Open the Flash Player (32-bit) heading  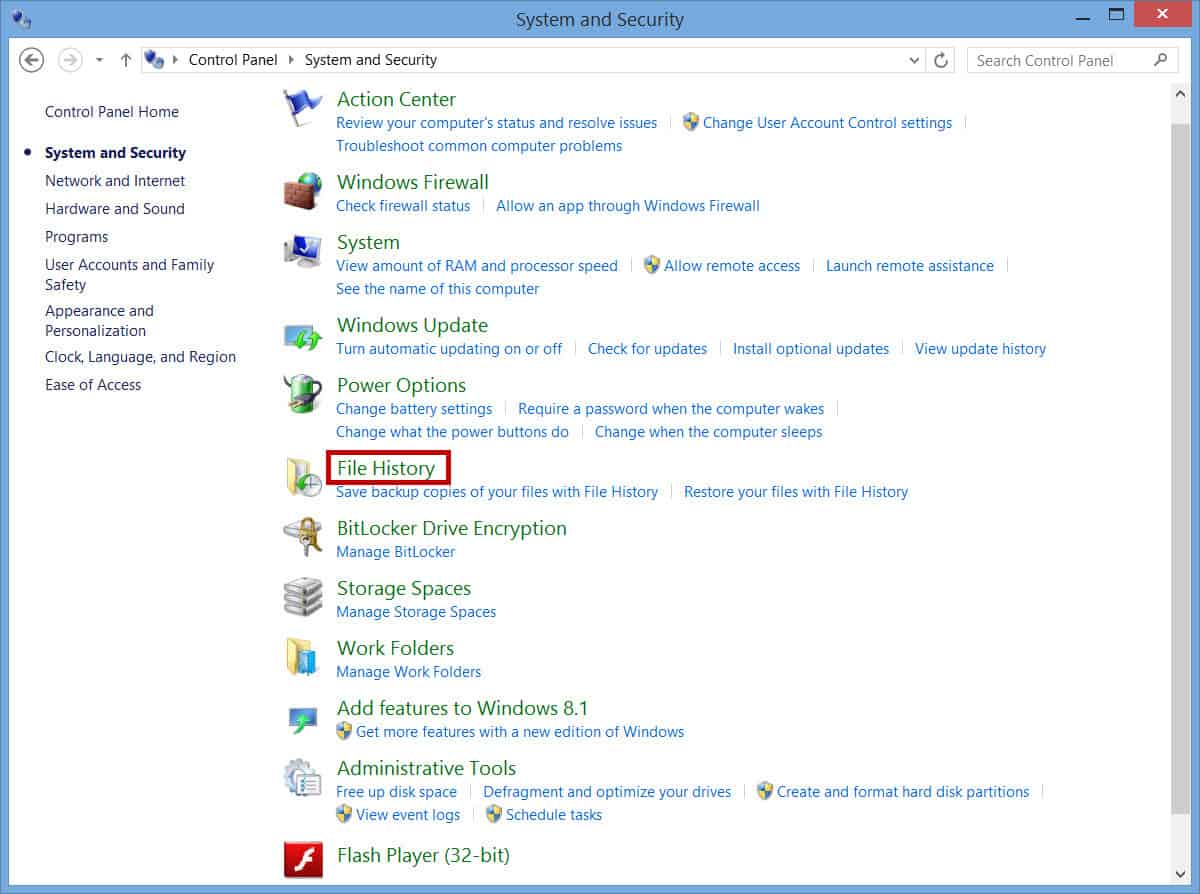(x=423, y=856)
